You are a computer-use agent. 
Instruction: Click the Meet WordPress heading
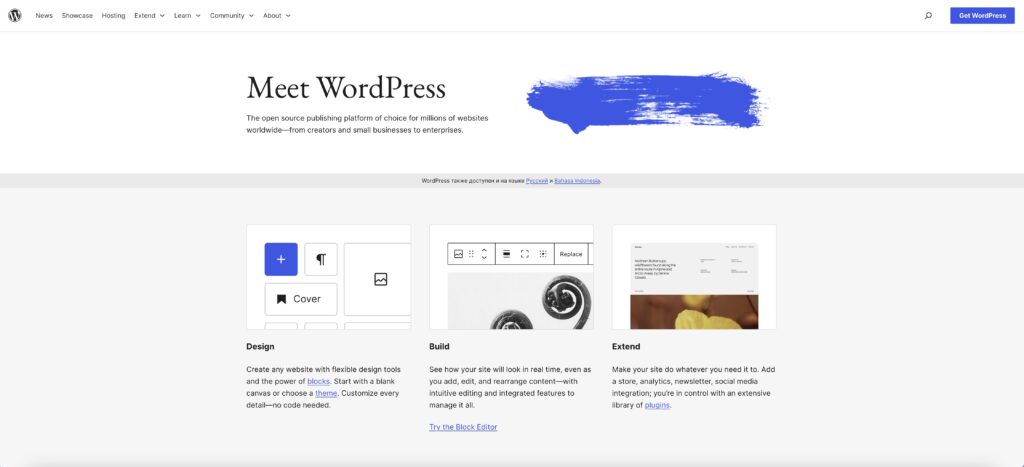pyautogui.click(x=346, y=88)
